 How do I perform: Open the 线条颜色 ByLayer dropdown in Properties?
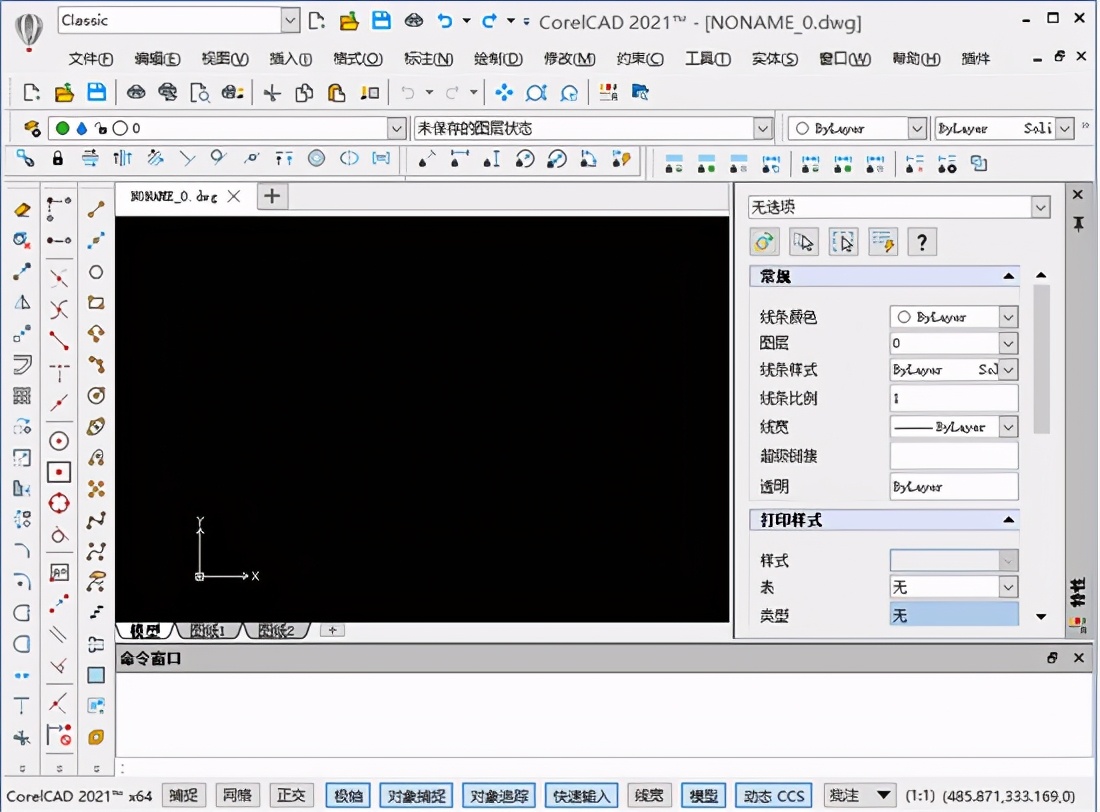point(1007,316)
